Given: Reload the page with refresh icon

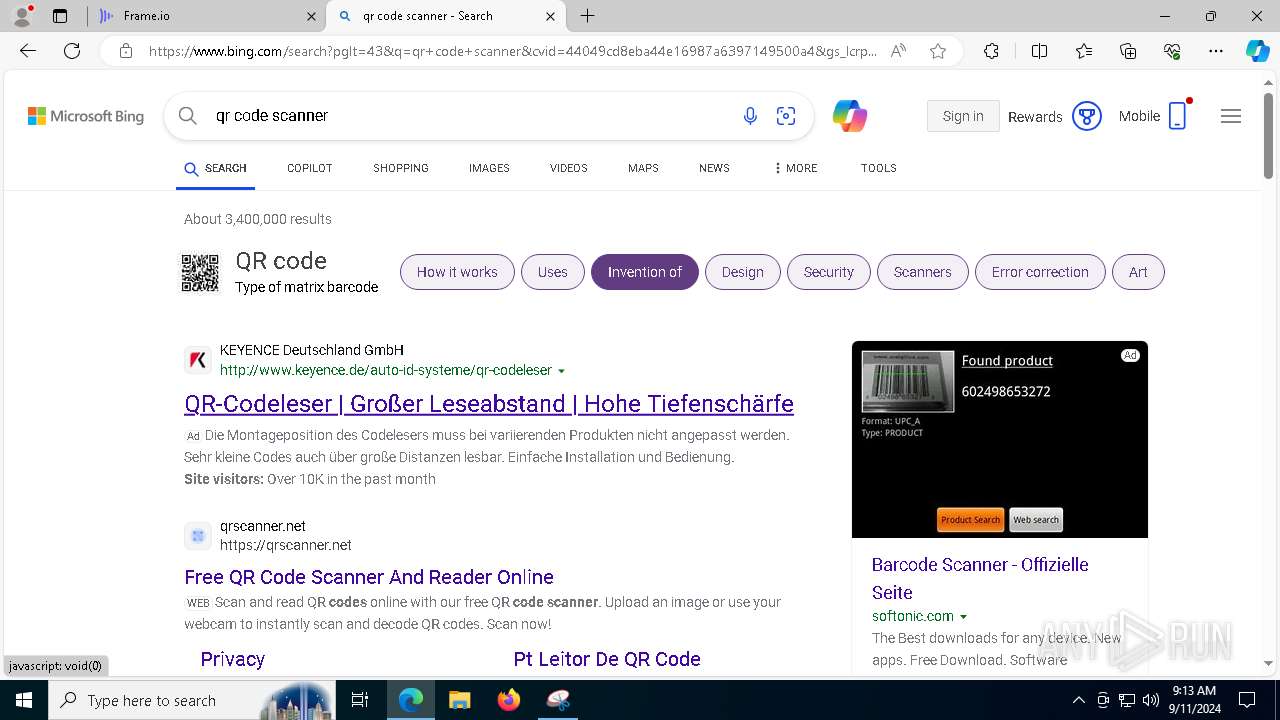Looking at the screenshot, I should pyautogui.click(x=72, y=51).
